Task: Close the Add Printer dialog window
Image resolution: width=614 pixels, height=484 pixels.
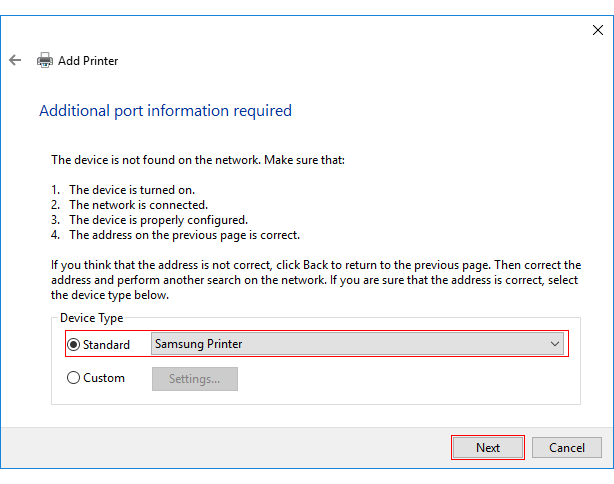Action: [598, 30]
